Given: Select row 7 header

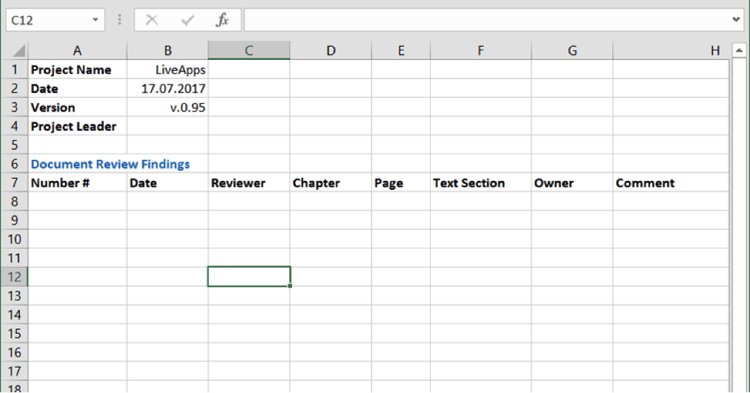Looking at the screenshot, I should click(14, 183).
